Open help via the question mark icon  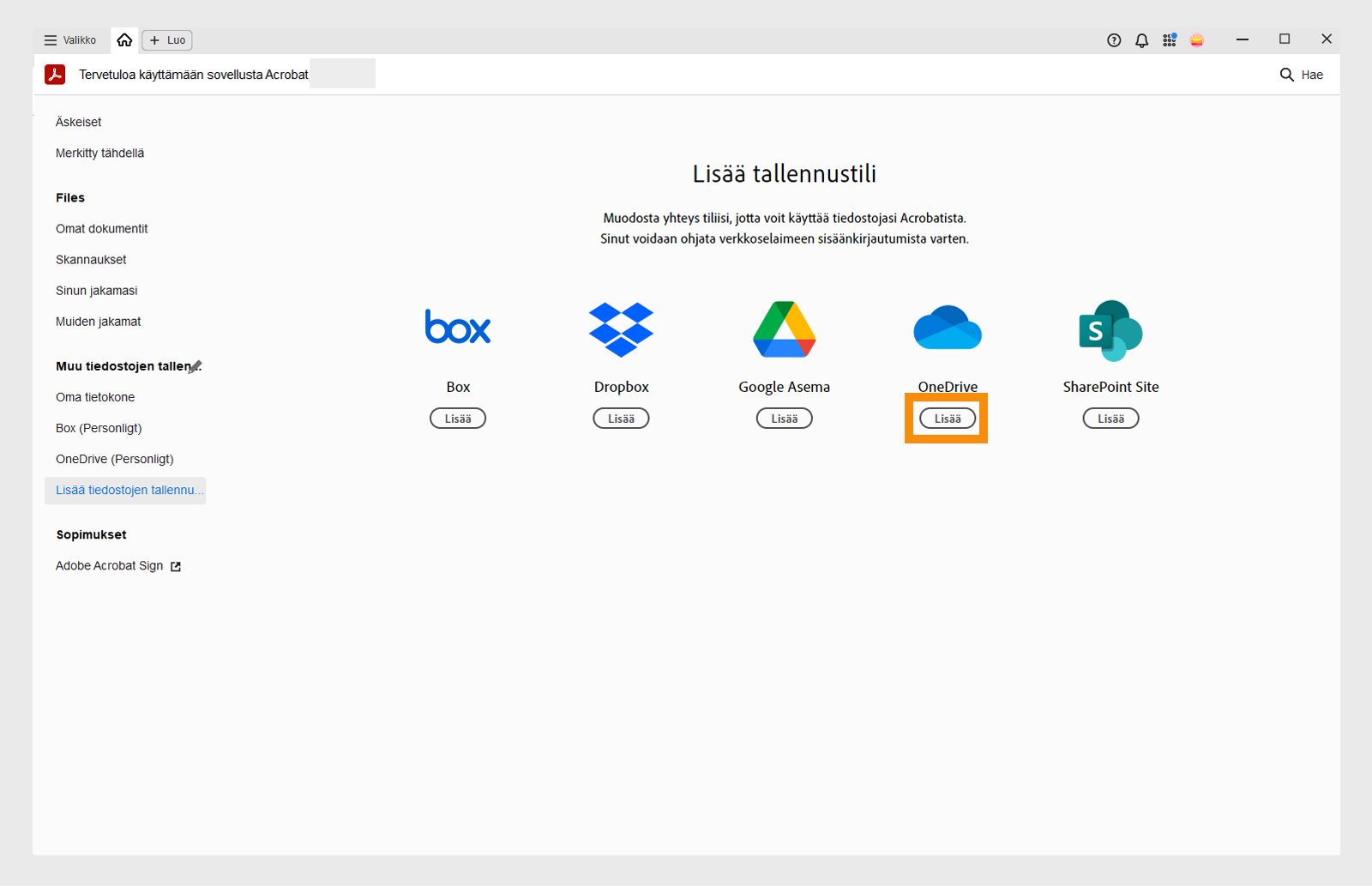pos(1113,39)
